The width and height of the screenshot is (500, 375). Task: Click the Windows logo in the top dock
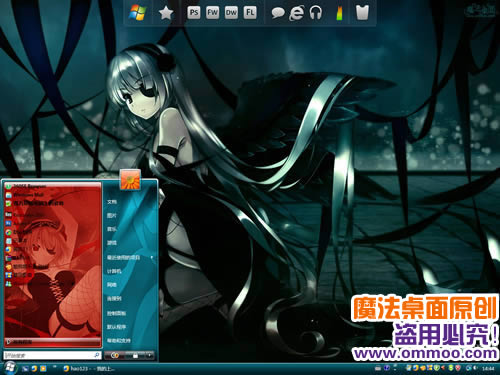click(x=138, y=13)
